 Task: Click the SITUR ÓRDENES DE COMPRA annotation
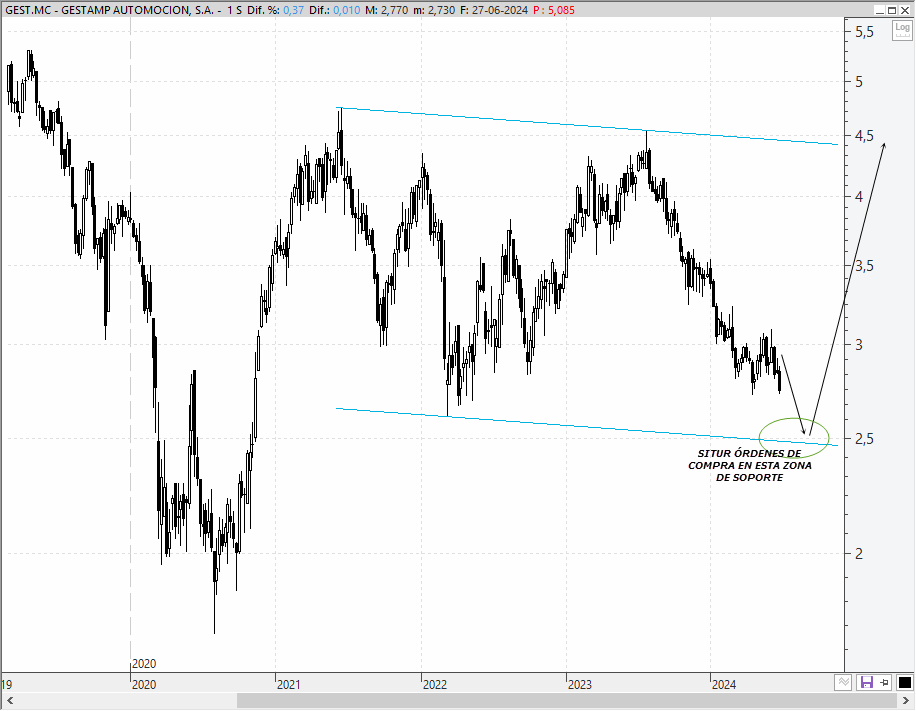[750, 466]
